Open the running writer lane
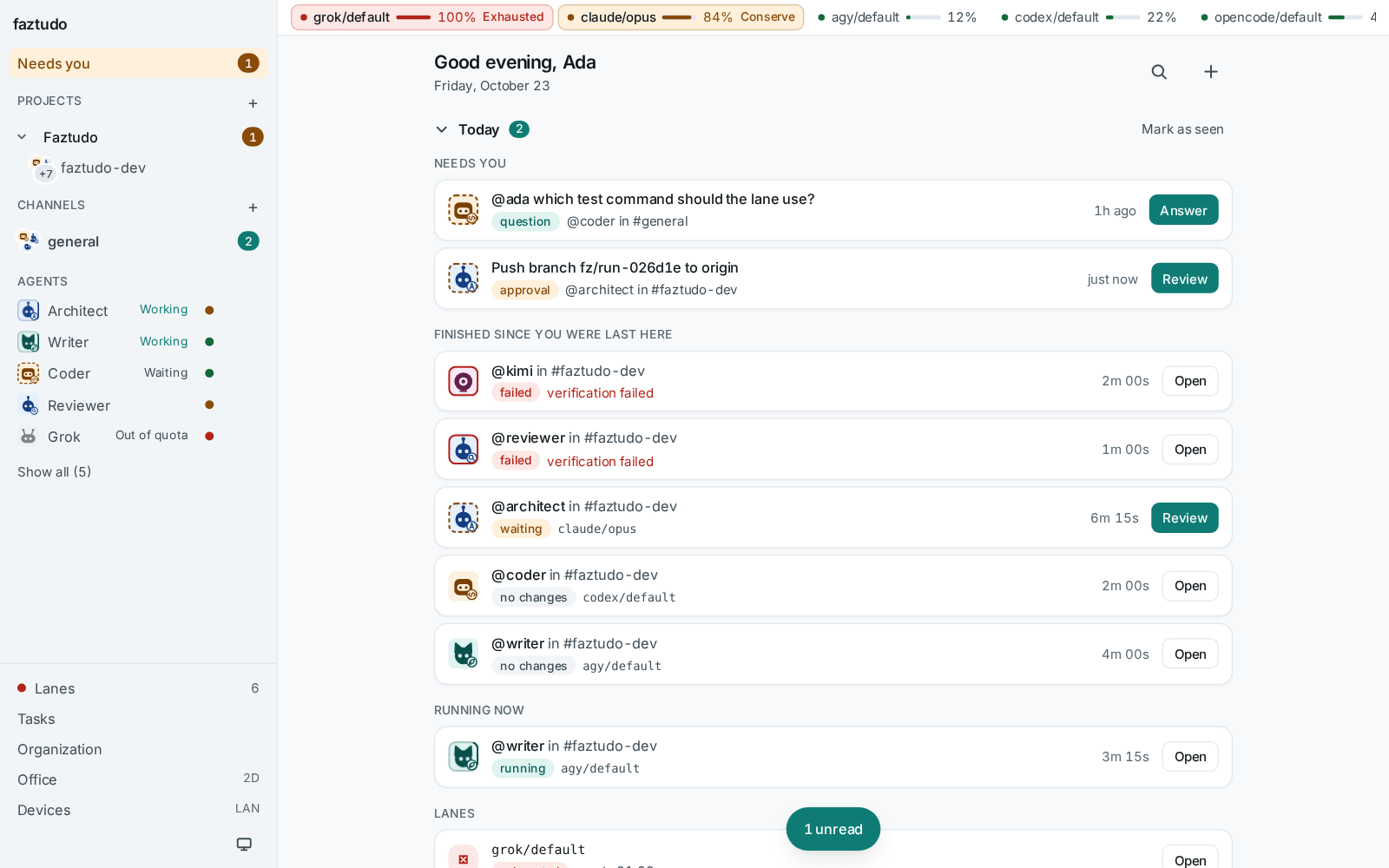The height and width of the screenshot is (868, 1389). [1190, 757]
